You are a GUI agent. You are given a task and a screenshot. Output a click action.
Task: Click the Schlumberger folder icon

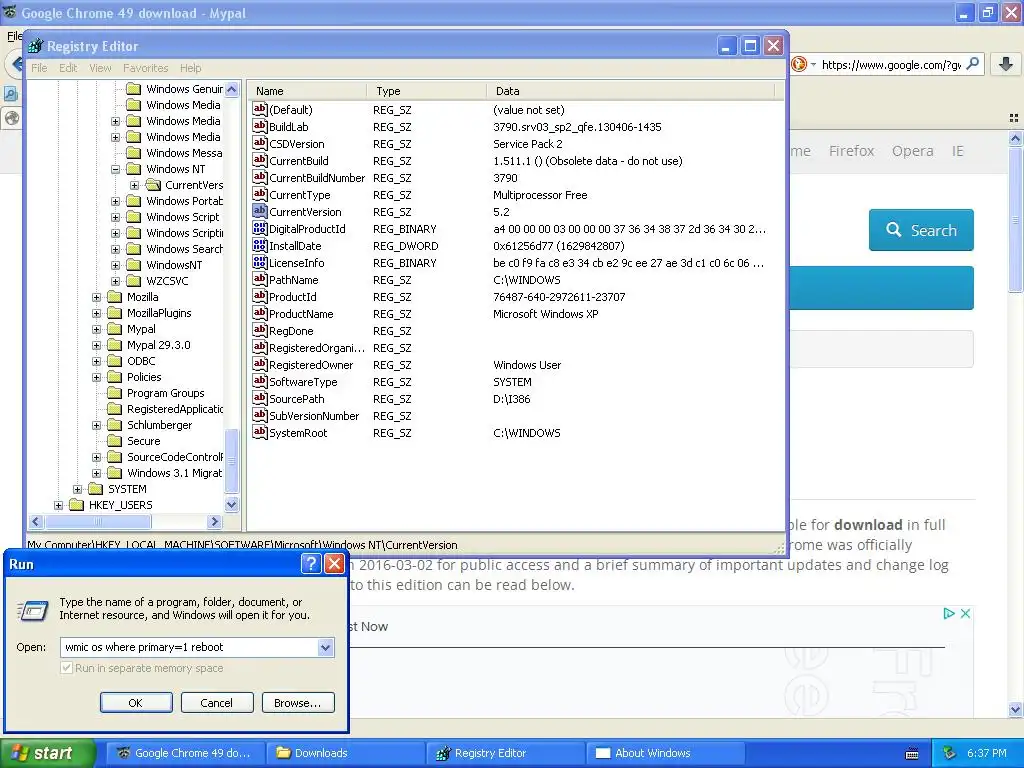(x=115, y=424)
